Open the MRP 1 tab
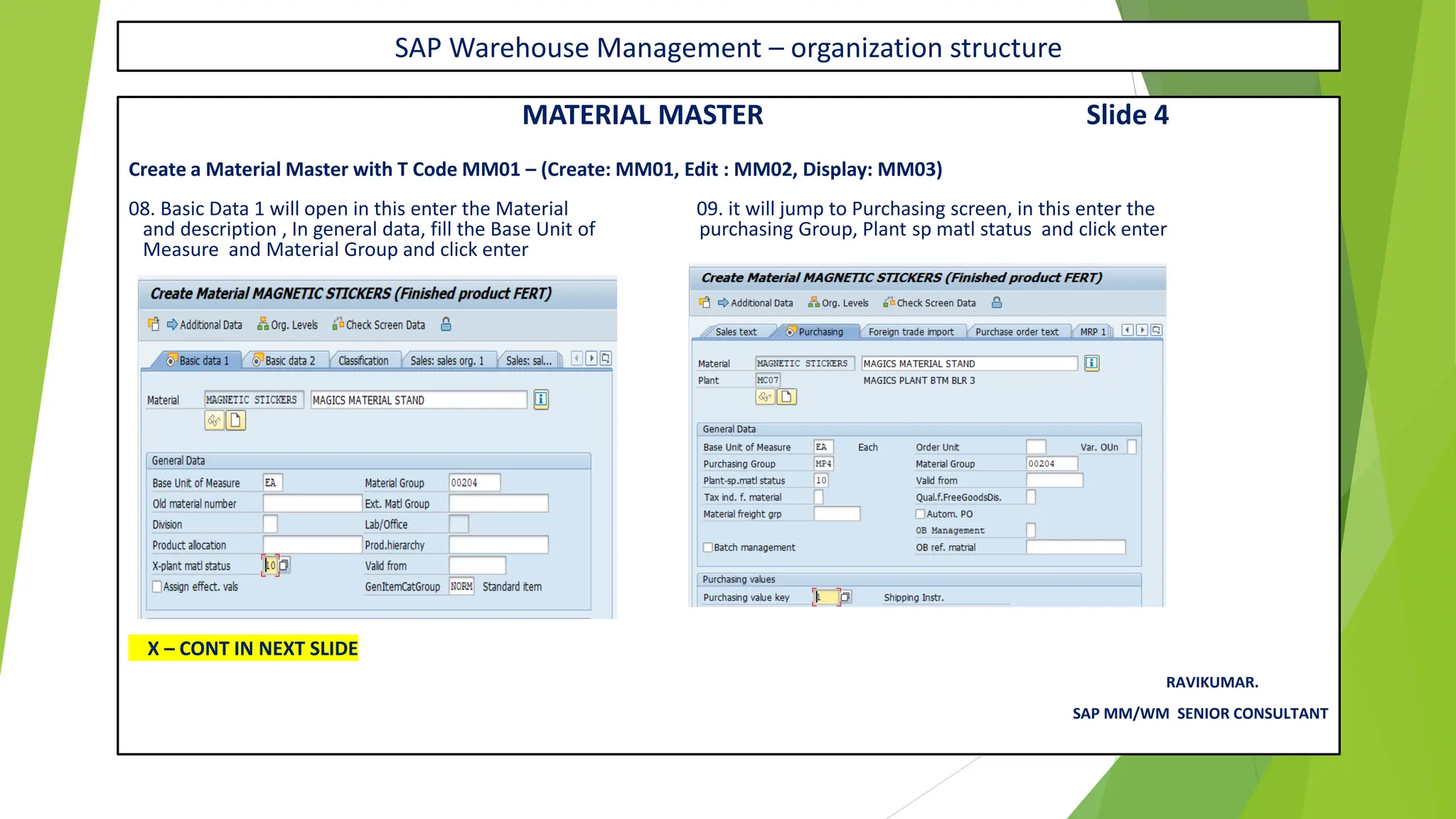The image size is (1456, 819). (1093, 332)
